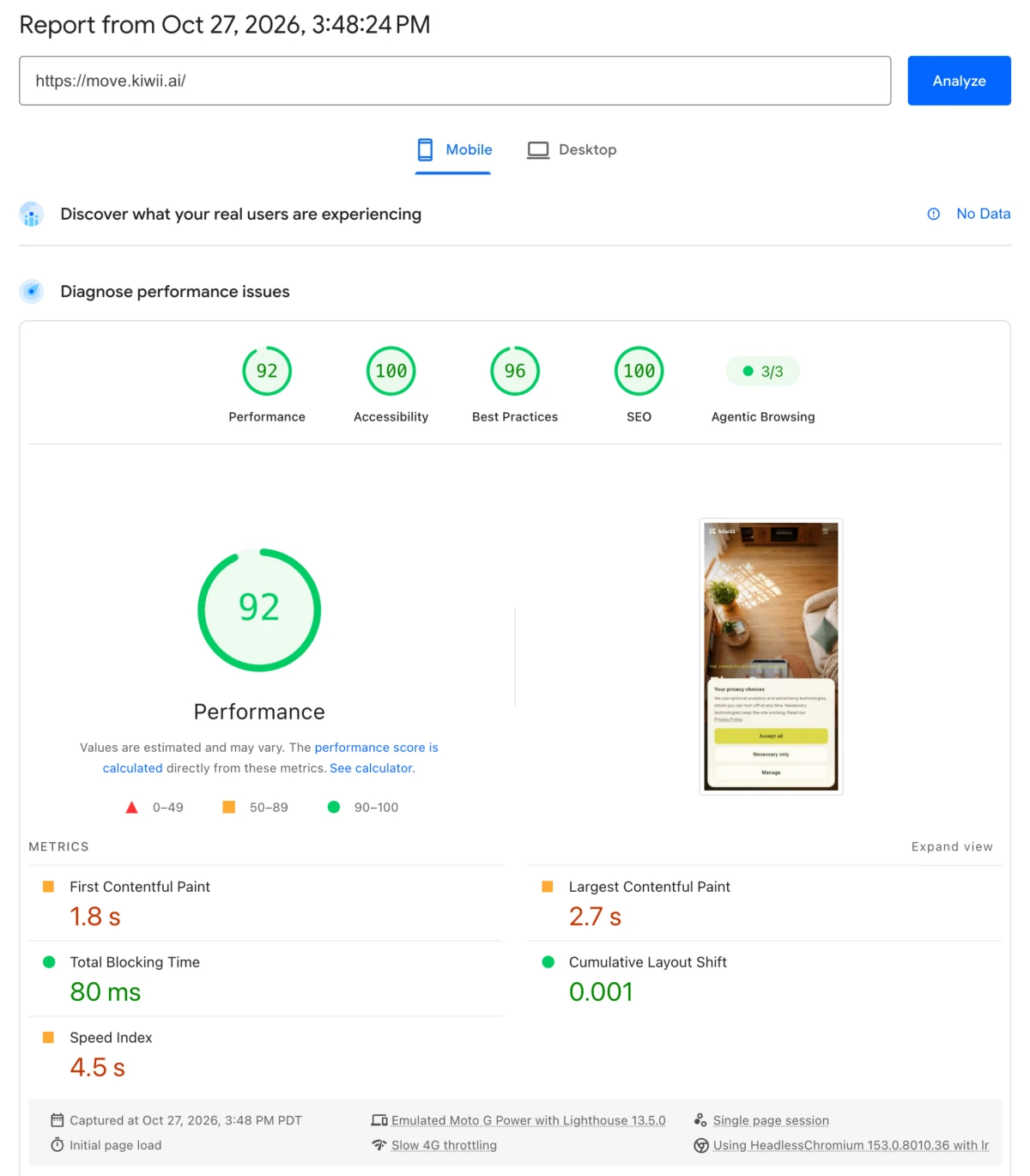The image size is (1030, 1176).
Task: Click the red triangle 0–49 legend icon
Action: pyautogui.click(x=131, y=808)
